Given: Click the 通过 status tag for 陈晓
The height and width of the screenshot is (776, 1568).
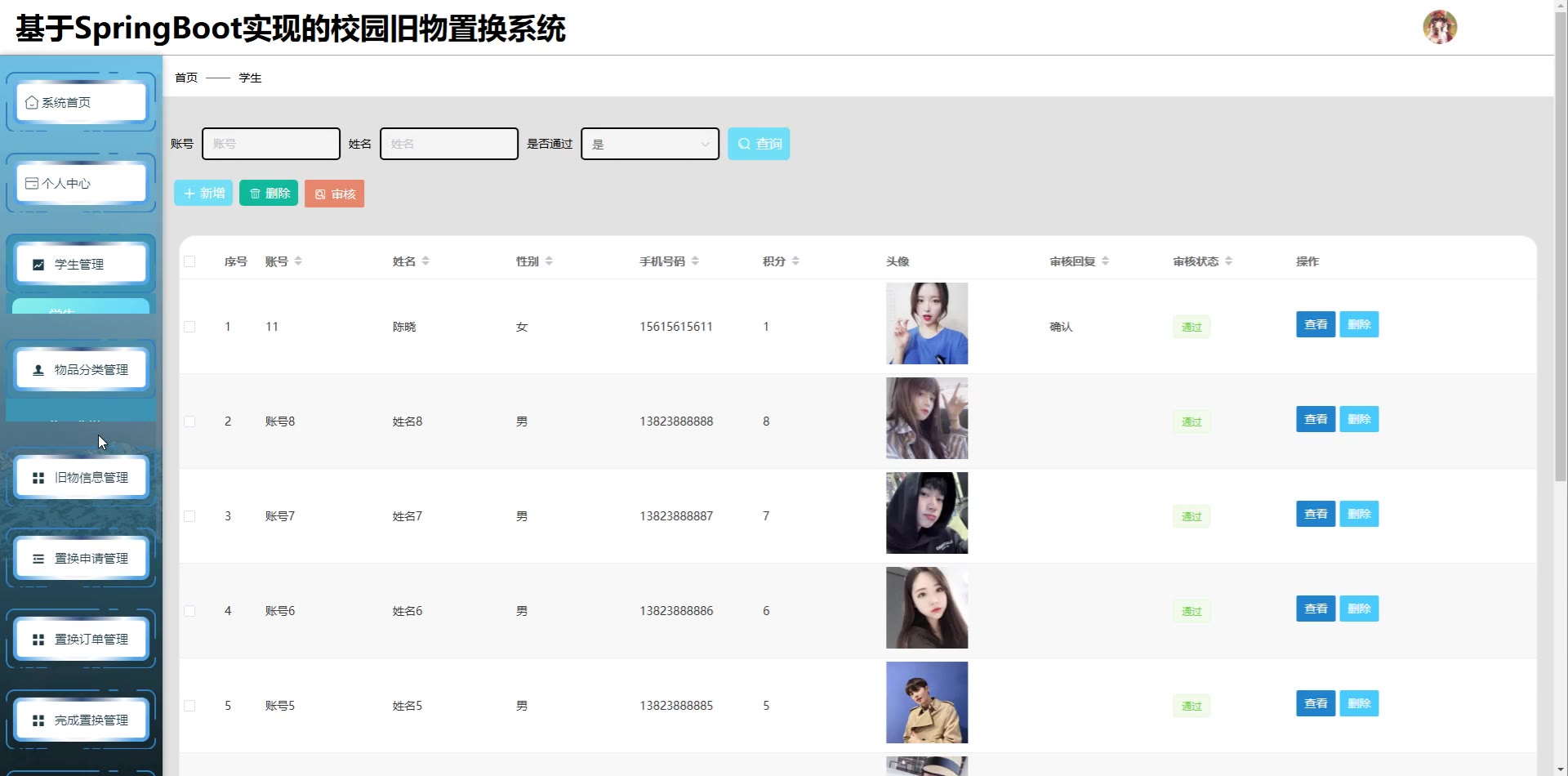Looking at the screenshot, I should (1192, 327).
